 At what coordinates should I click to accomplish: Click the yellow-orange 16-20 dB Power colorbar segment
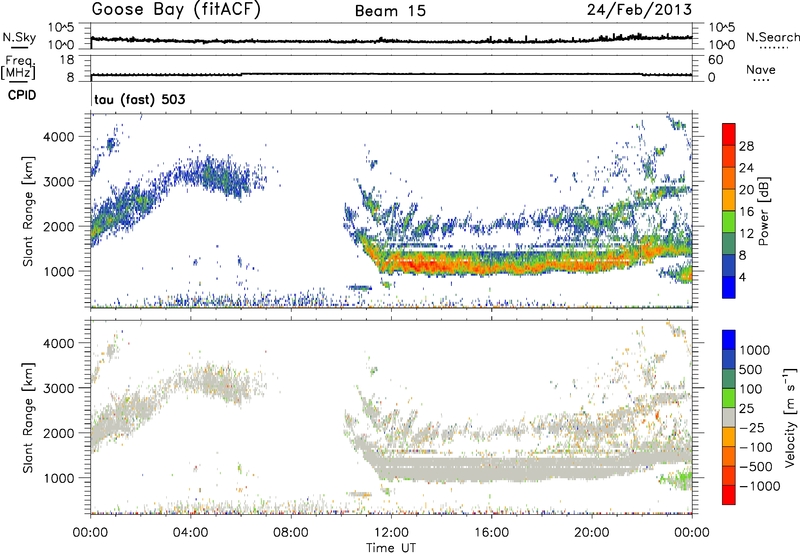click(729, 200)
